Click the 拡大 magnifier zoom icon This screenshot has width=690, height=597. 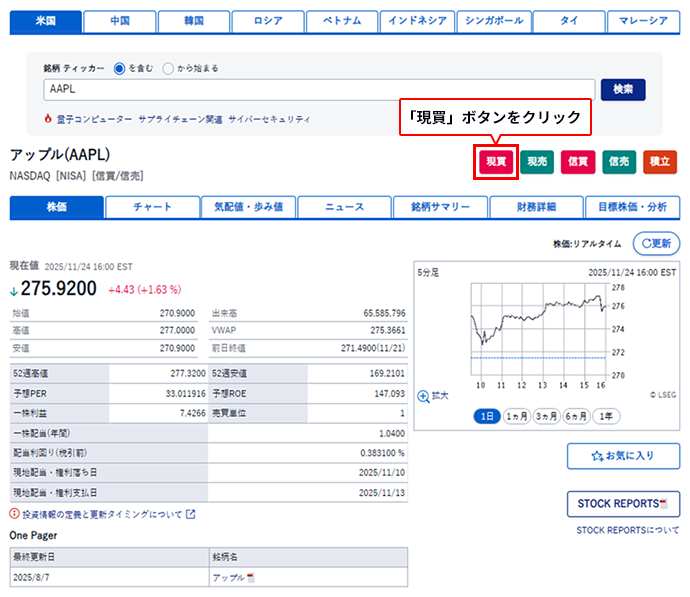424,396
